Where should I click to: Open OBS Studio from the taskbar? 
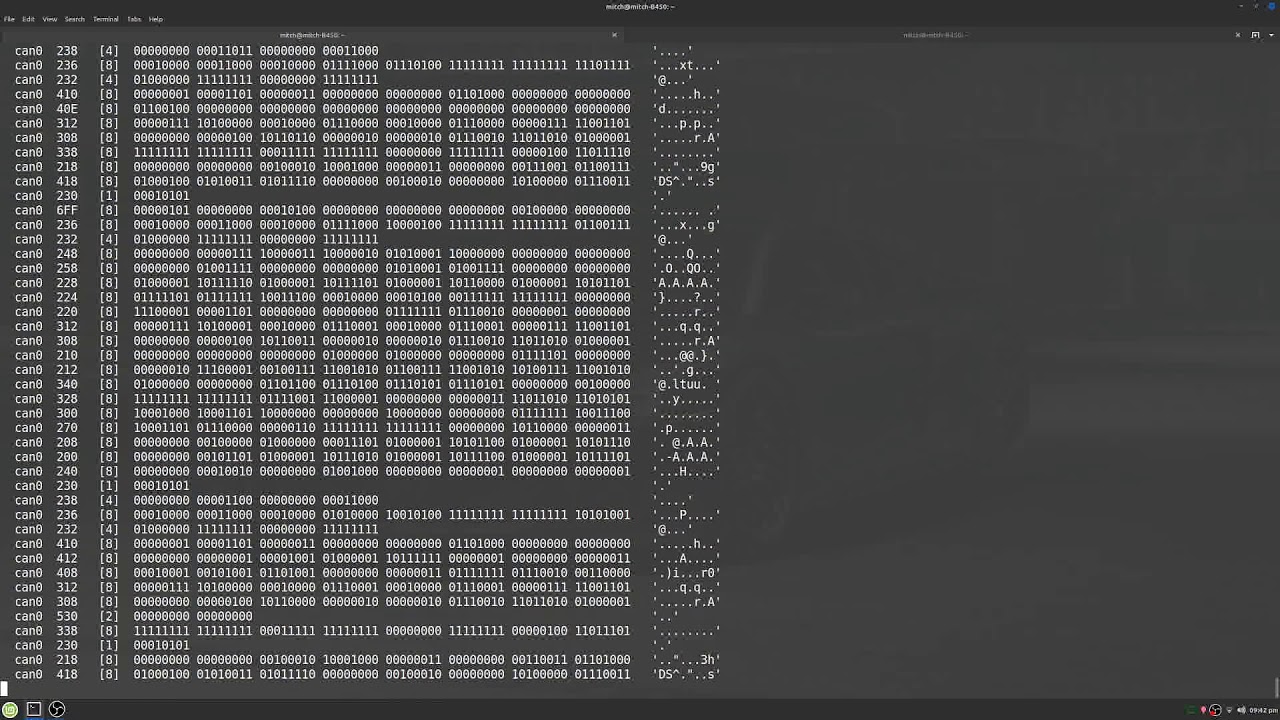57,709
